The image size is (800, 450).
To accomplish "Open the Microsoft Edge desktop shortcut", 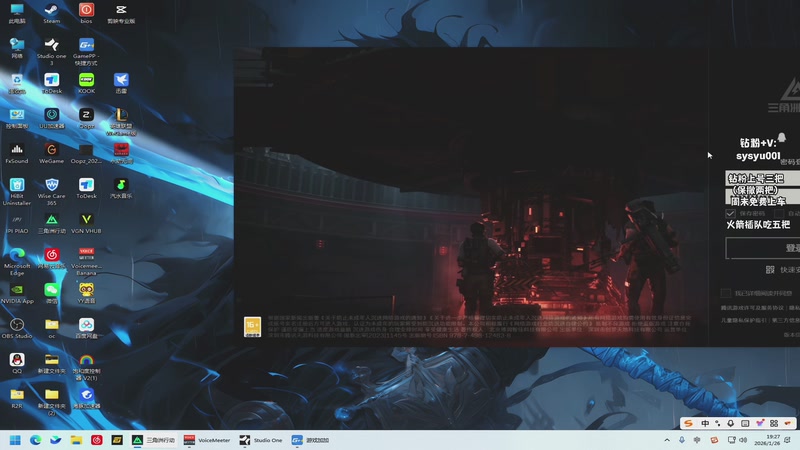I will pyautogui.click(x=17, y=261).
